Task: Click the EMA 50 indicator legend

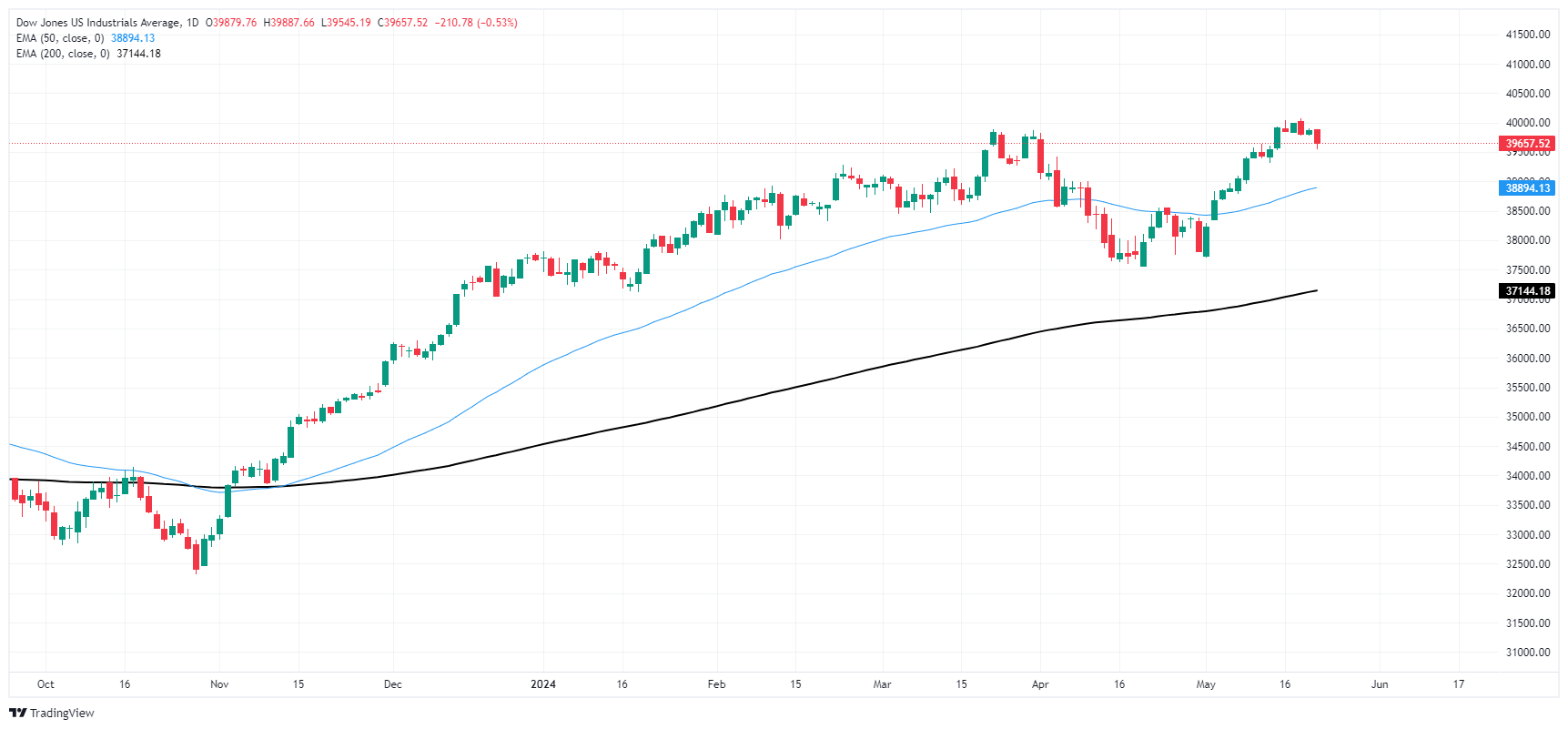Action: point(60,38)
